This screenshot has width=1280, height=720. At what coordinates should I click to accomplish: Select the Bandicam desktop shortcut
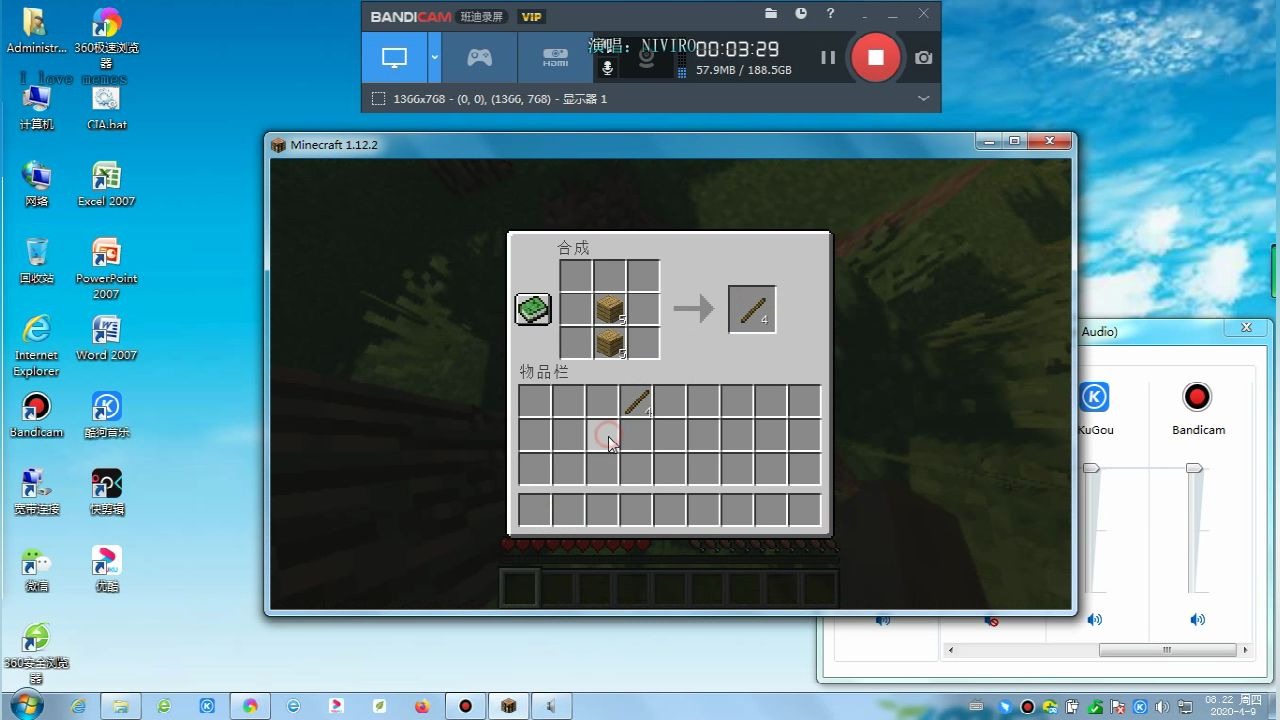tap(36, 415)
